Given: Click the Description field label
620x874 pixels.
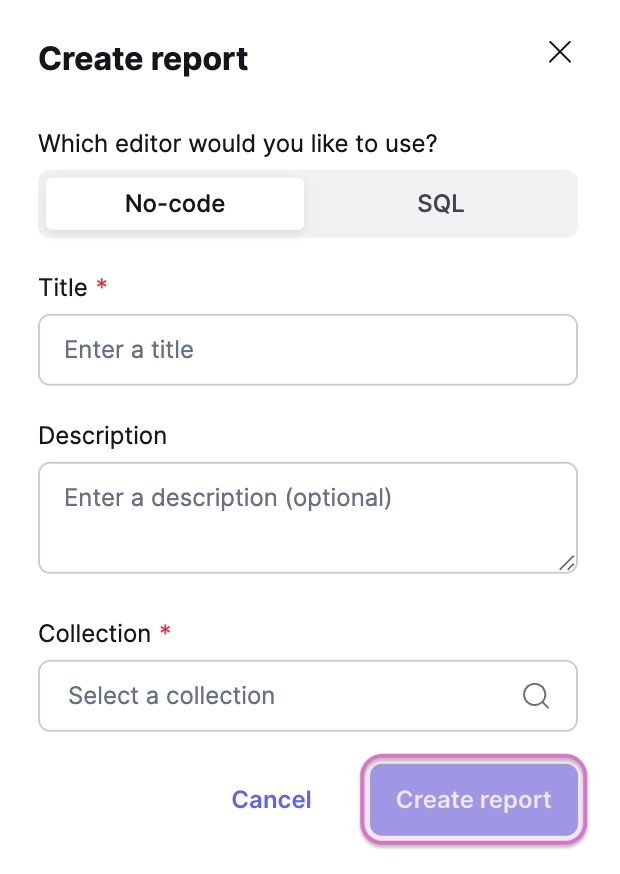Looking at the screenshot, I should [x=102, y=436].
